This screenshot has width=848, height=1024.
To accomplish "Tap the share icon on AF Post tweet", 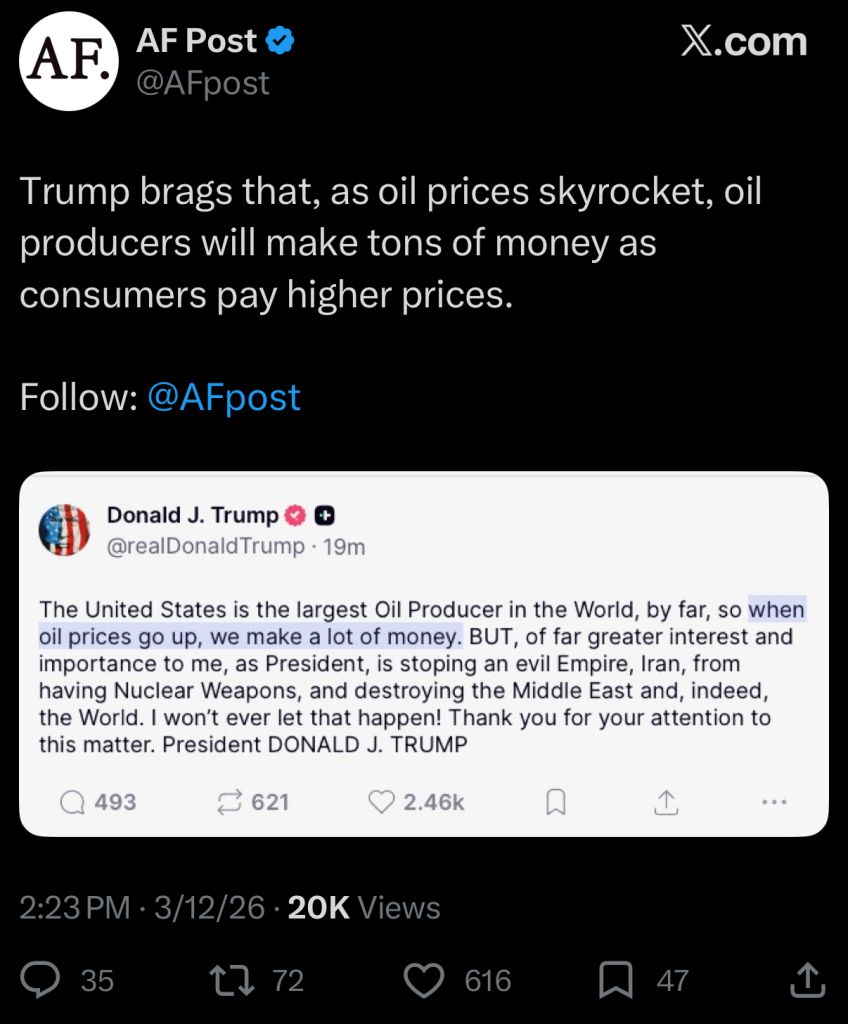I will pyautogui.click(x=806, y=981).
